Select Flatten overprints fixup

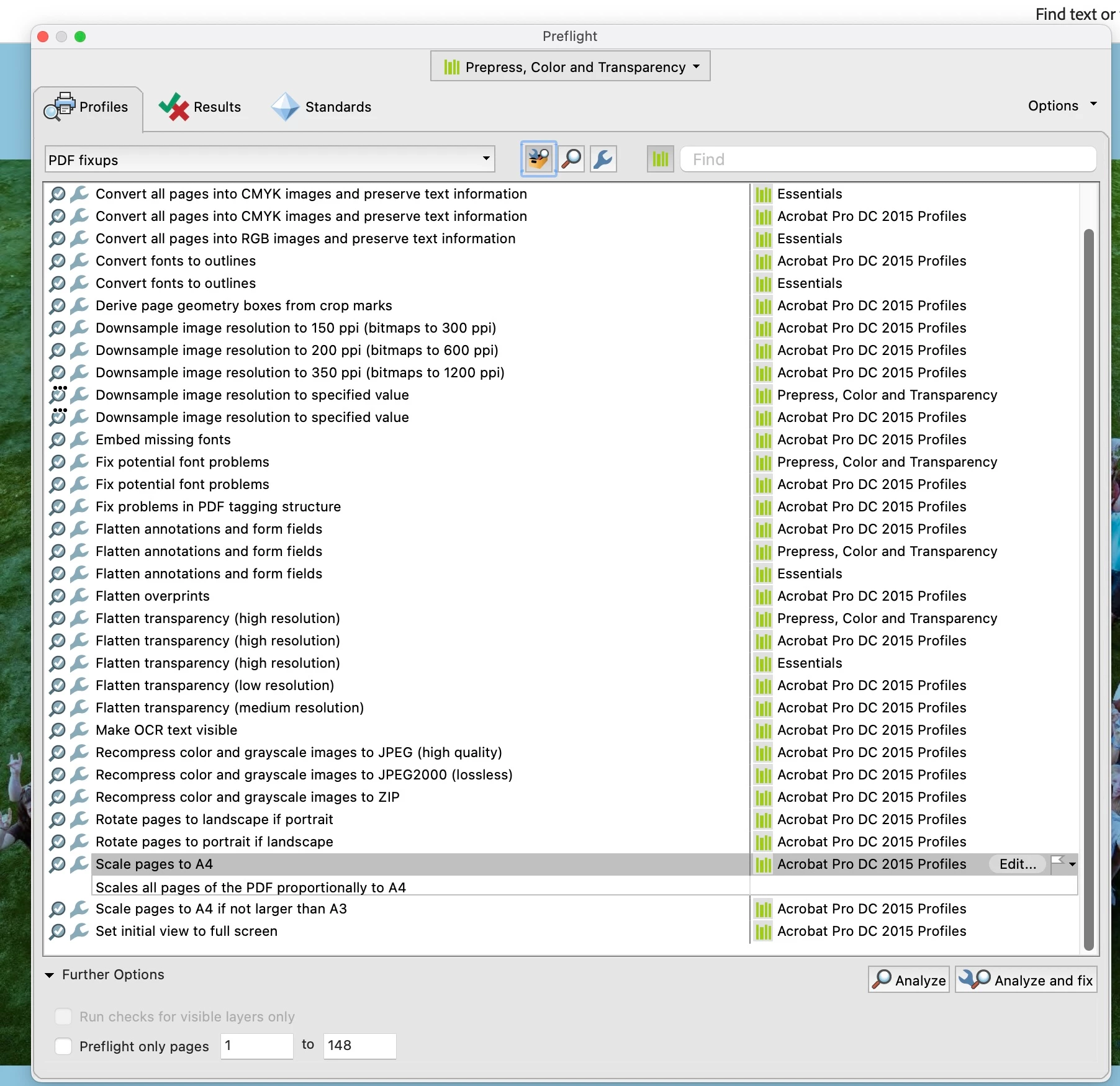(153, 596)
